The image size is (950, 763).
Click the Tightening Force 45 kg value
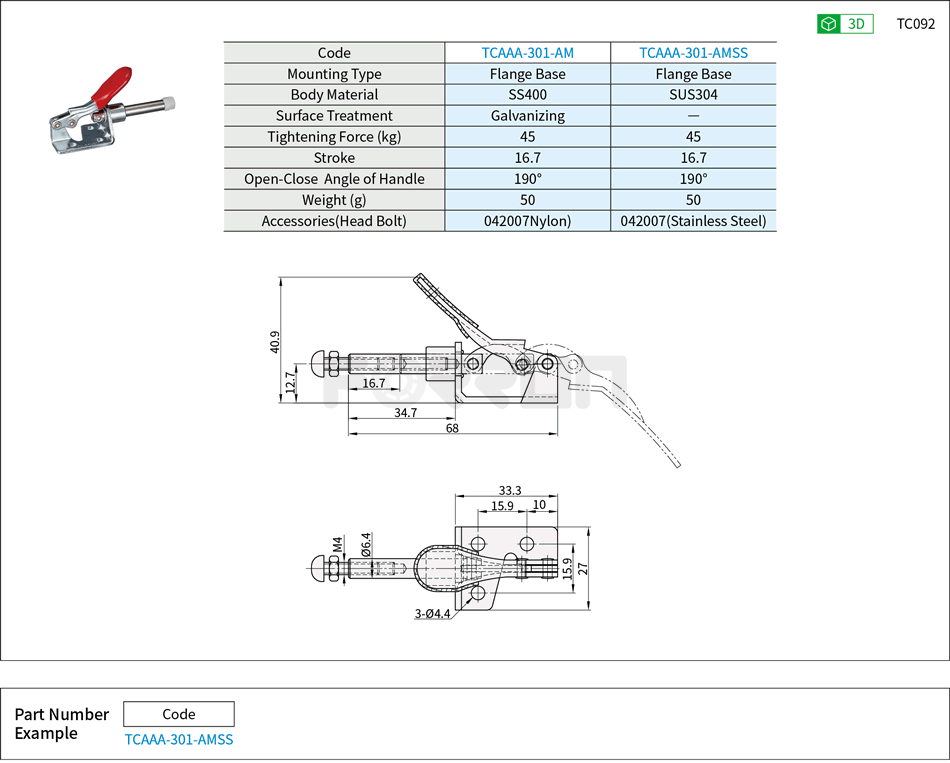point(528,136)
